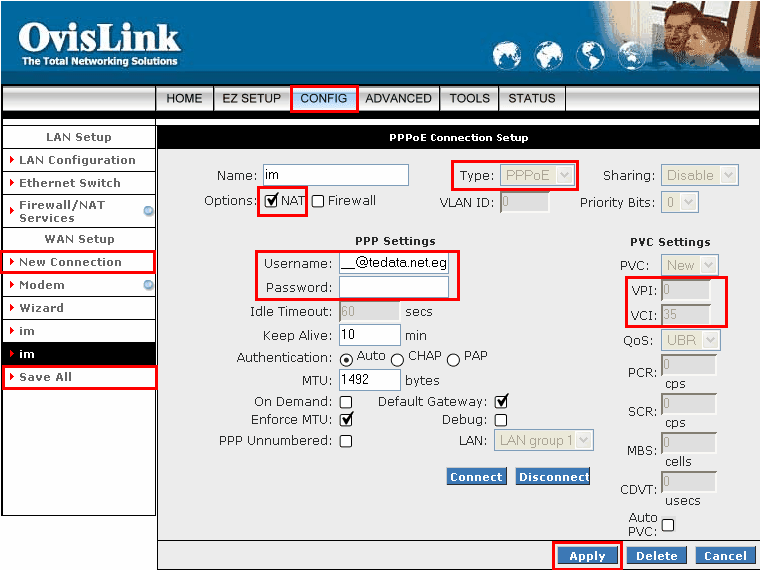The width and height of the screenshot is (760, 570).
Task: Click the help icon beside Modem
Action: coord(148,285)
